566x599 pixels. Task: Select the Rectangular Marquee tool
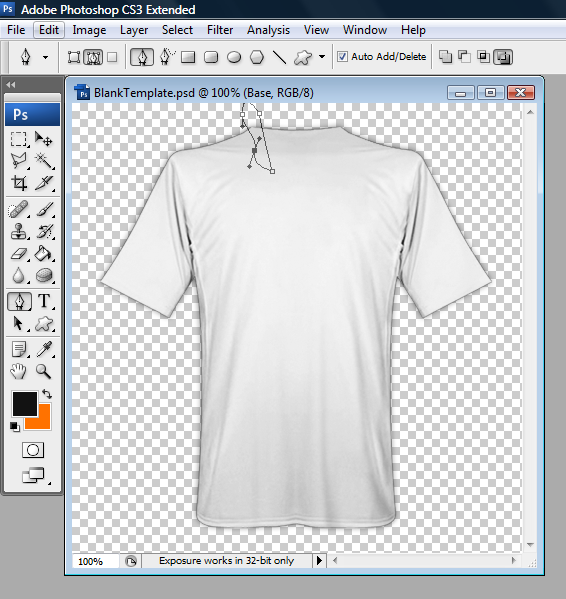[18, 139]
